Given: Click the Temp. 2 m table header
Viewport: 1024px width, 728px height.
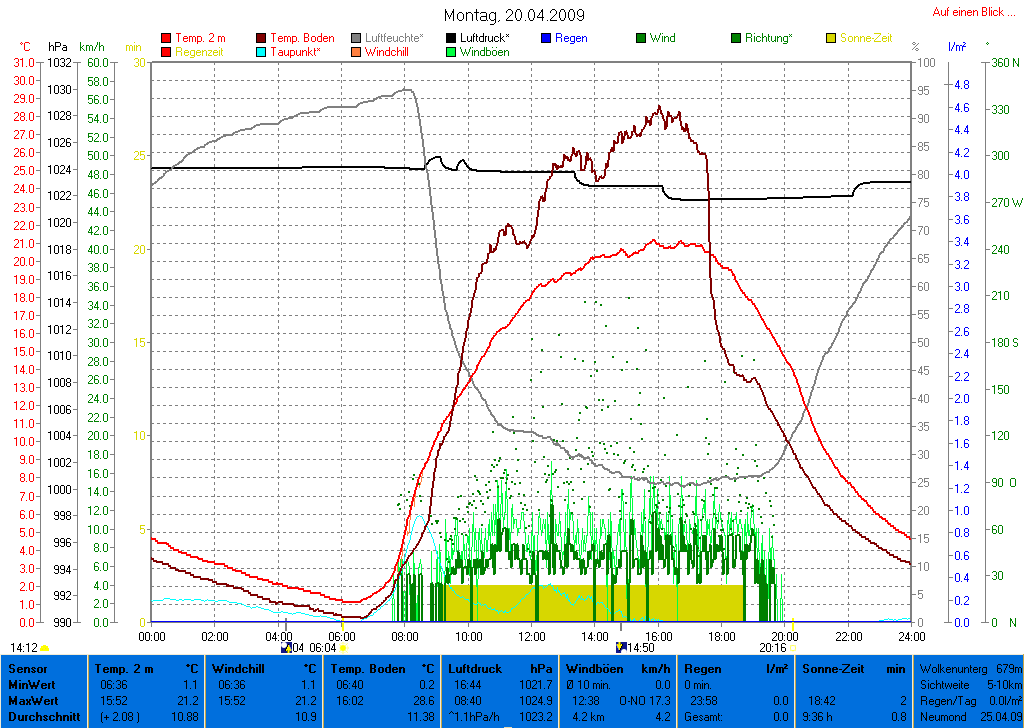Looking at the screenshot, I should pos(126,668).
